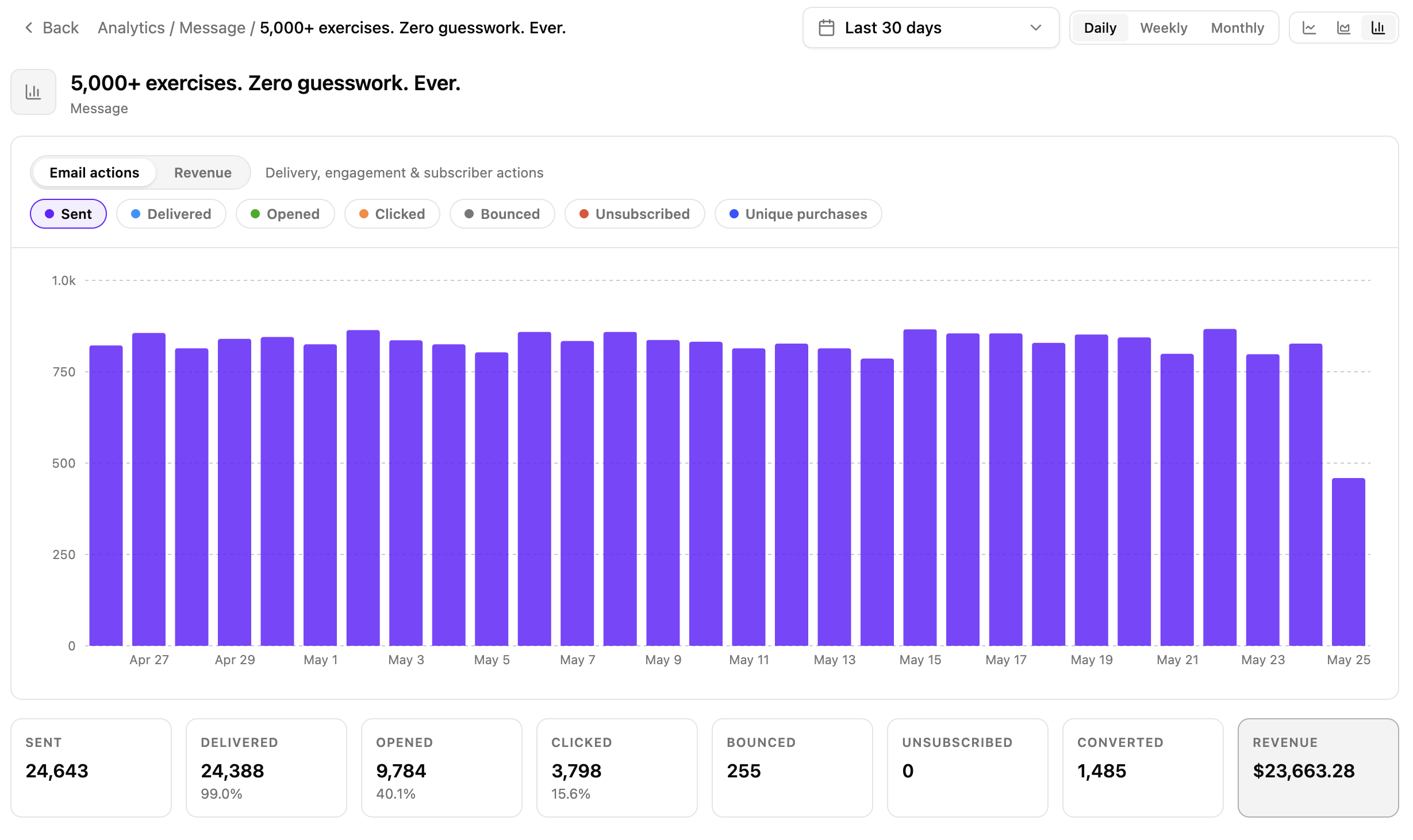Toggle the Opened series filter
The image size is (1413, 840).
285,214
